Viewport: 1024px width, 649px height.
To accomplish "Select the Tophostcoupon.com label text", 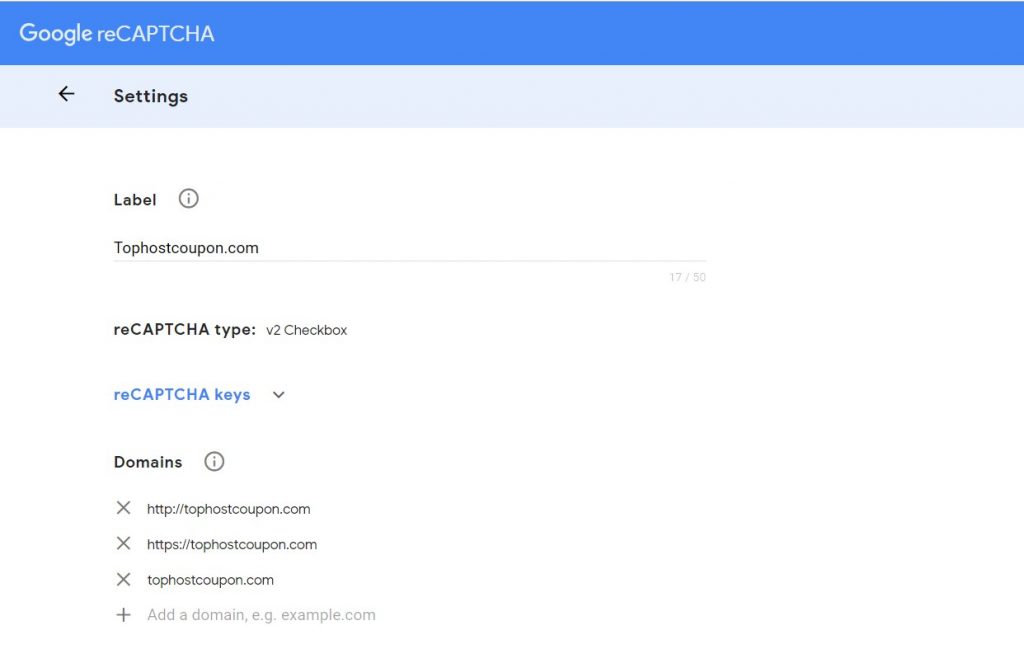I will coord(186,248).
